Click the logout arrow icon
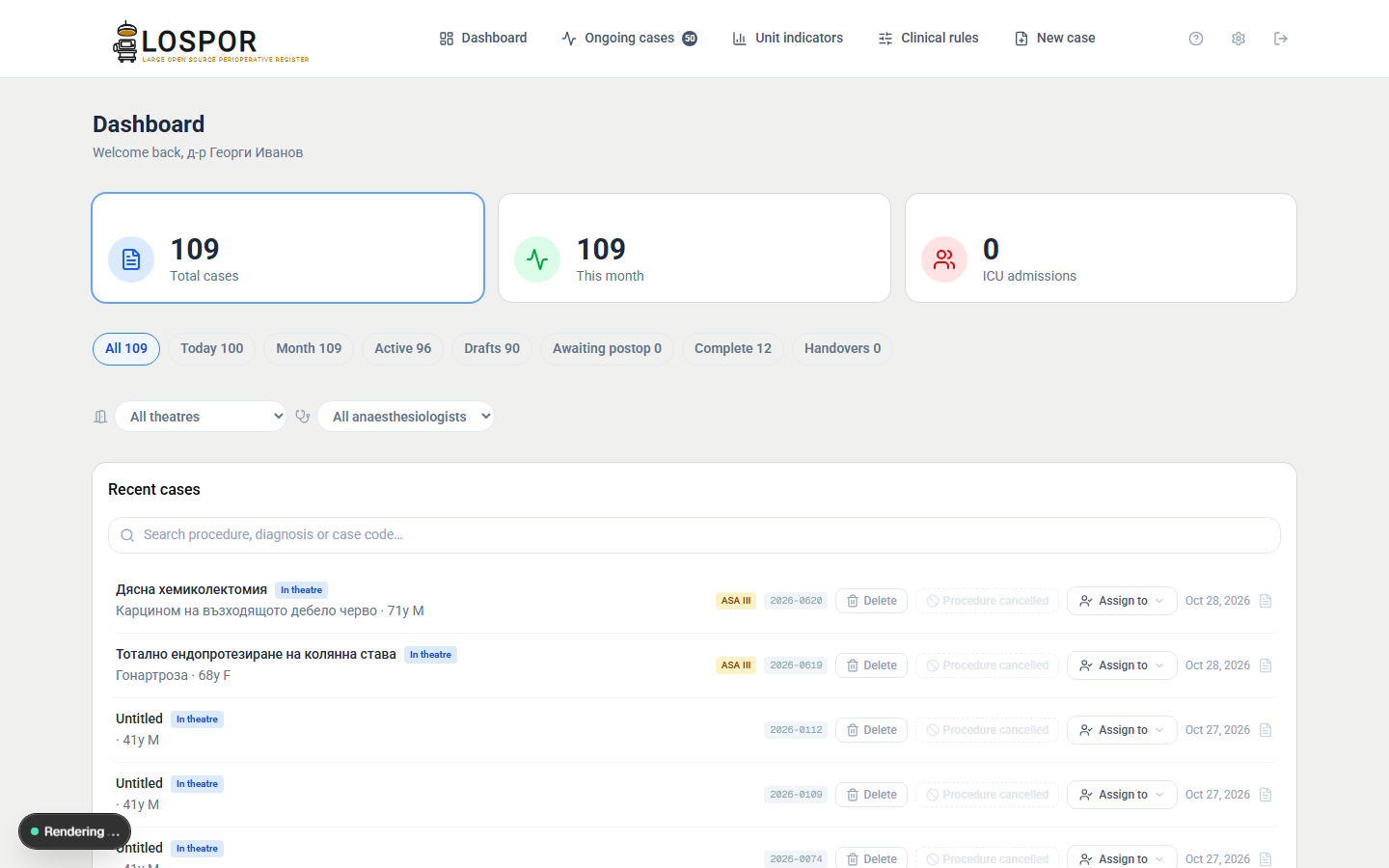The width and height of the screenshot is (1389, 868). pos(1281,39)
